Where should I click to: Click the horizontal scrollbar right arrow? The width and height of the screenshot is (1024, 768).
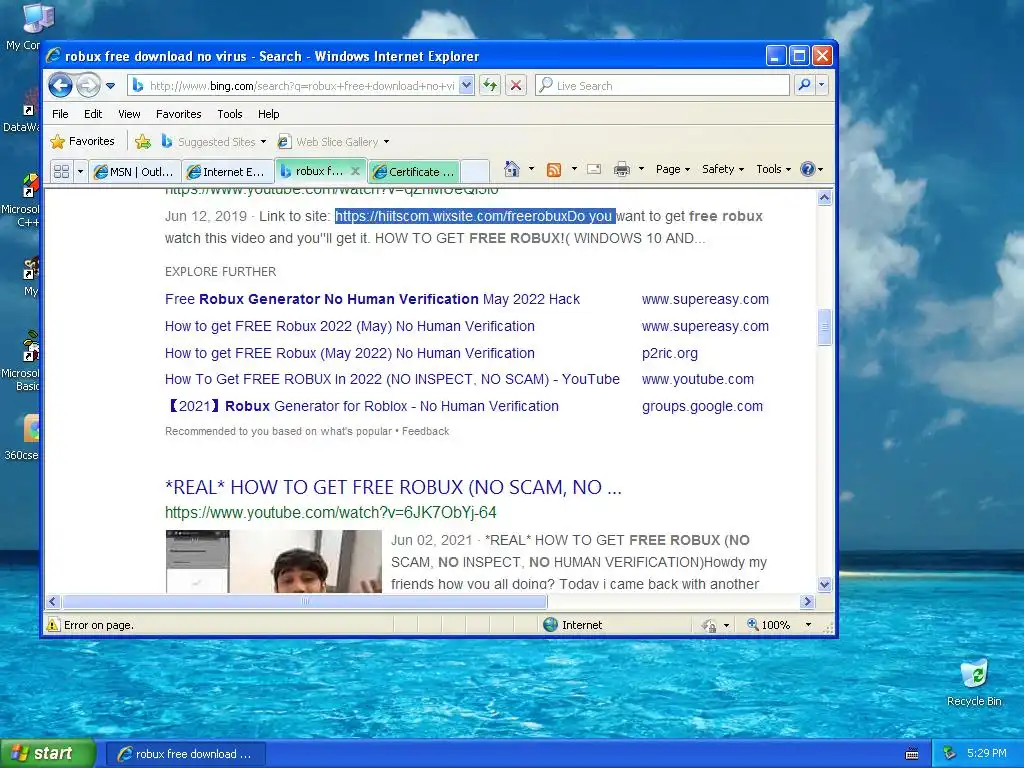tap(808, 601)
